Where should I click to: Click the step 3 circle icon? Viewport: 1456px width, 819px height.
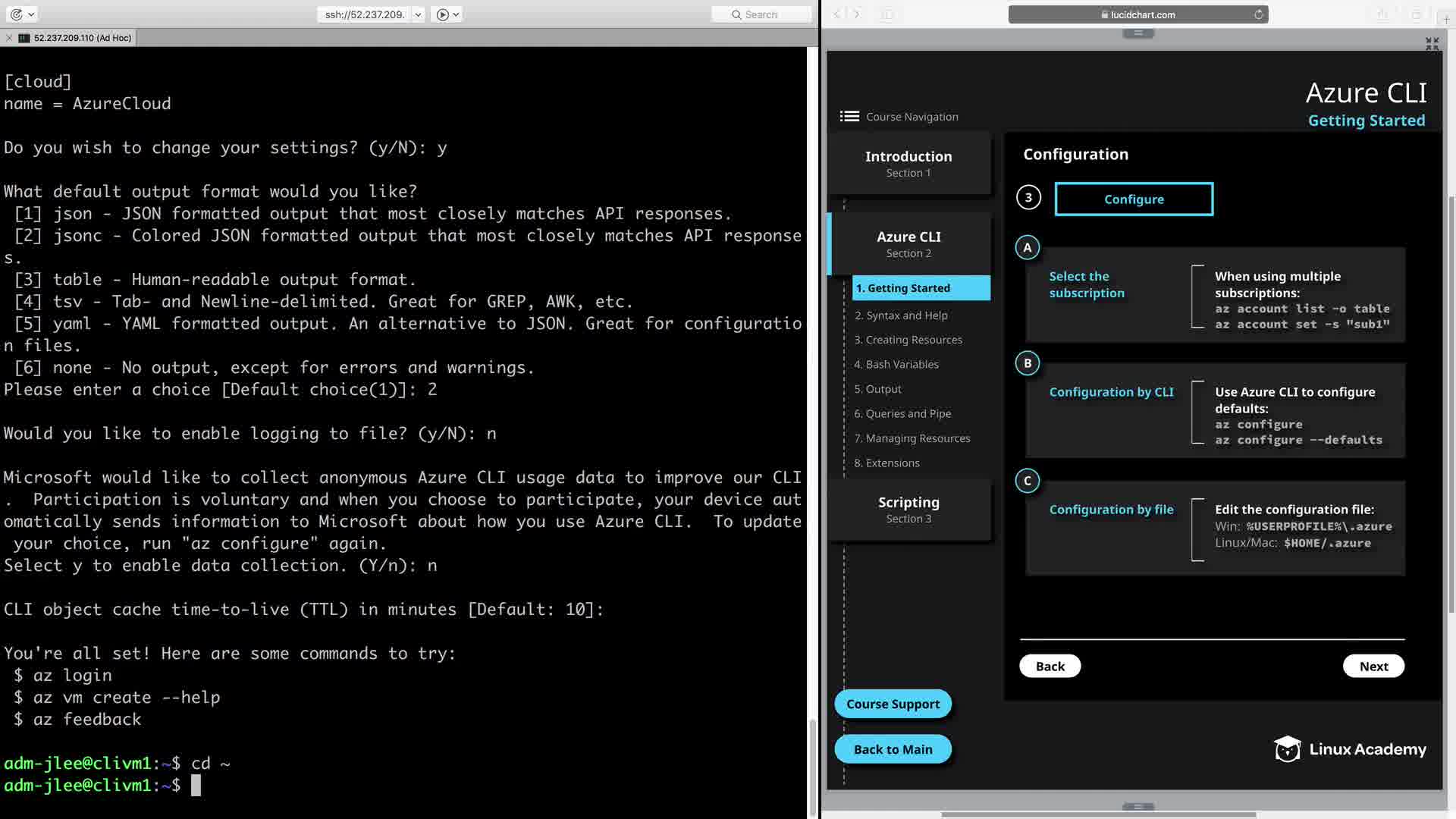pos(1028,198)
